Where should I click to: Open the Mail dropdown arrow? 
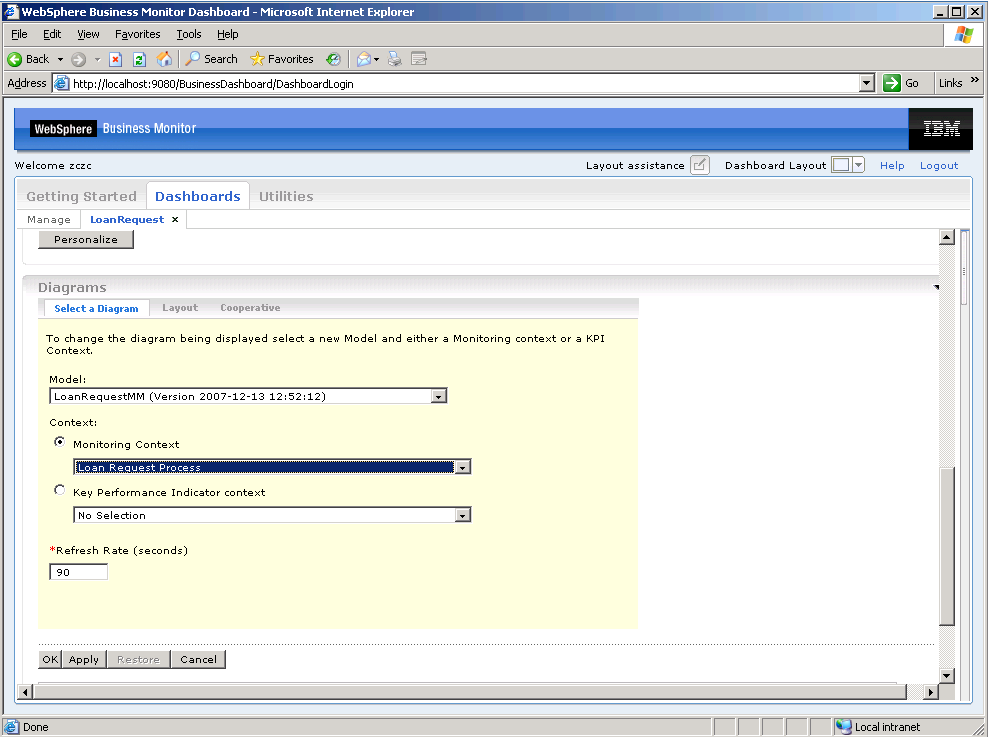[376, 59]
